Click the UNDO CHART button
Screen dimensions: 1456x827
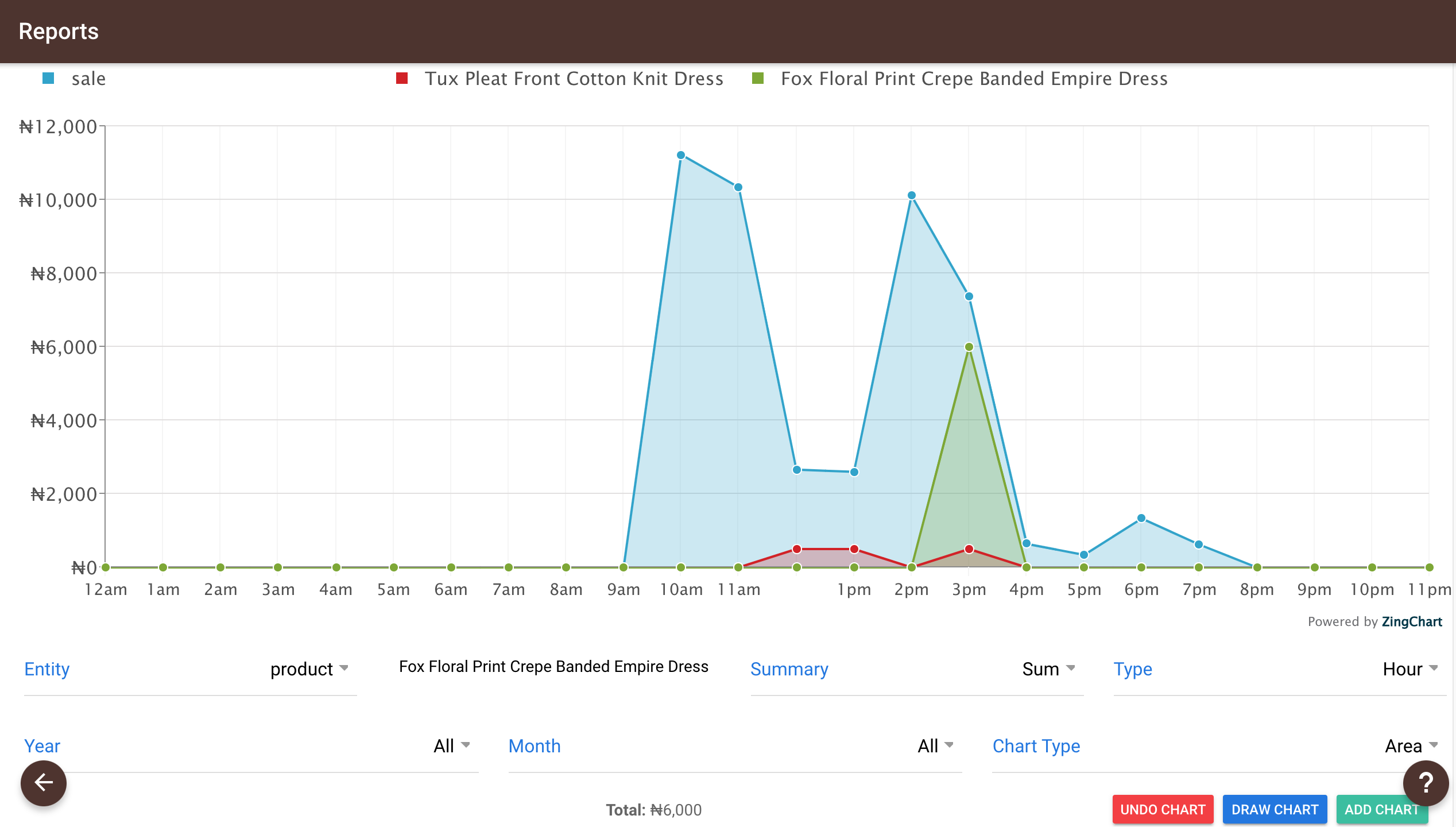click(1163, 810)
